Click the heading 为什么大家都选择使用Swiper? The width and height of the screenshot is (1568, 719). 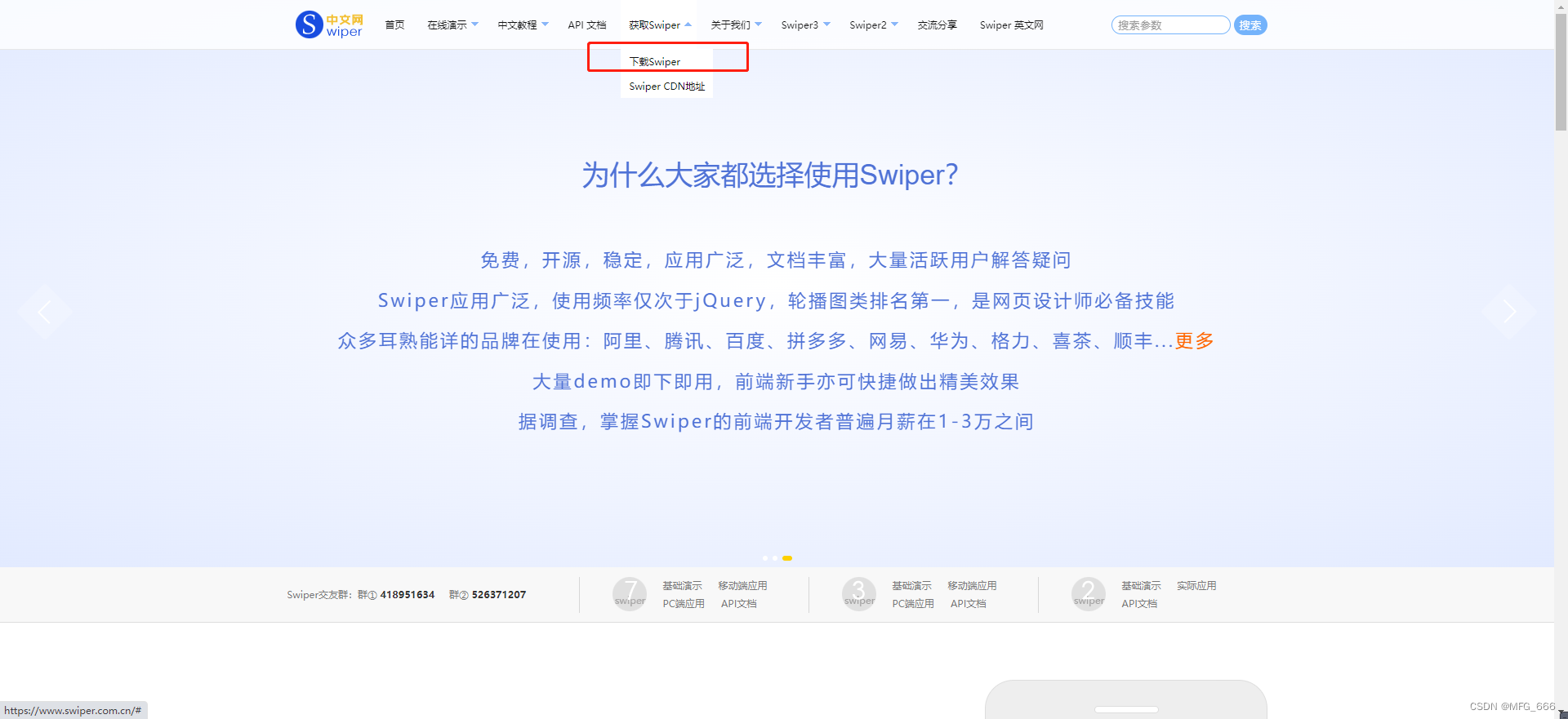coord(770,175)
